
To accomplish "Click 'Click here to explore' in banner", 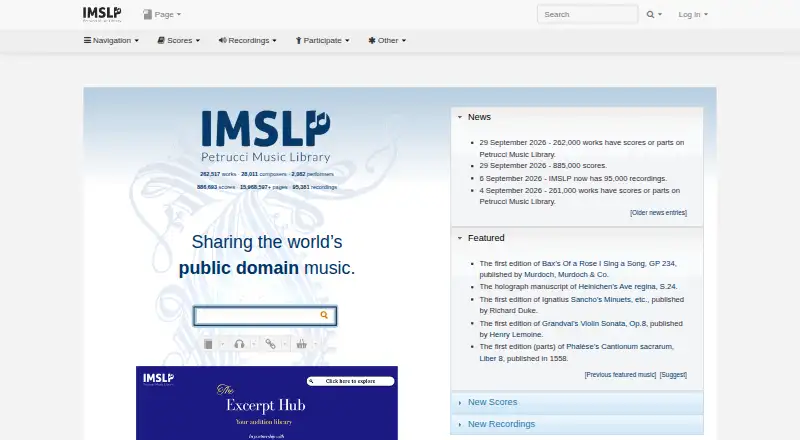I will [350, 381].
